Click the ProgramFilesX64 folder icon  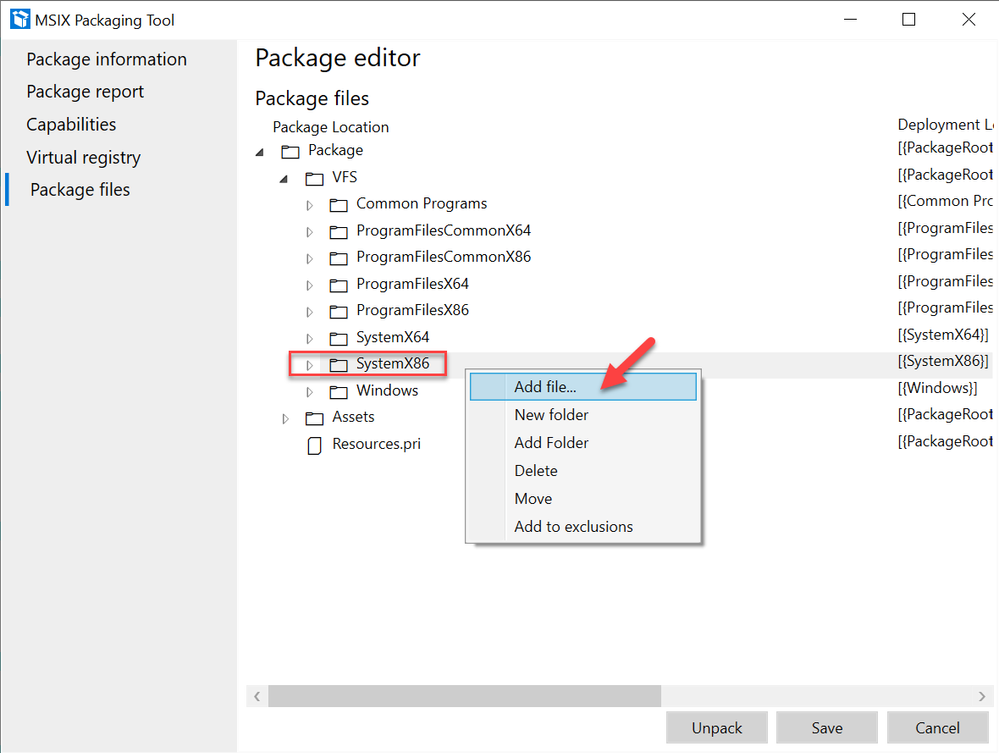pyautogui.click(x=338, y=285)
